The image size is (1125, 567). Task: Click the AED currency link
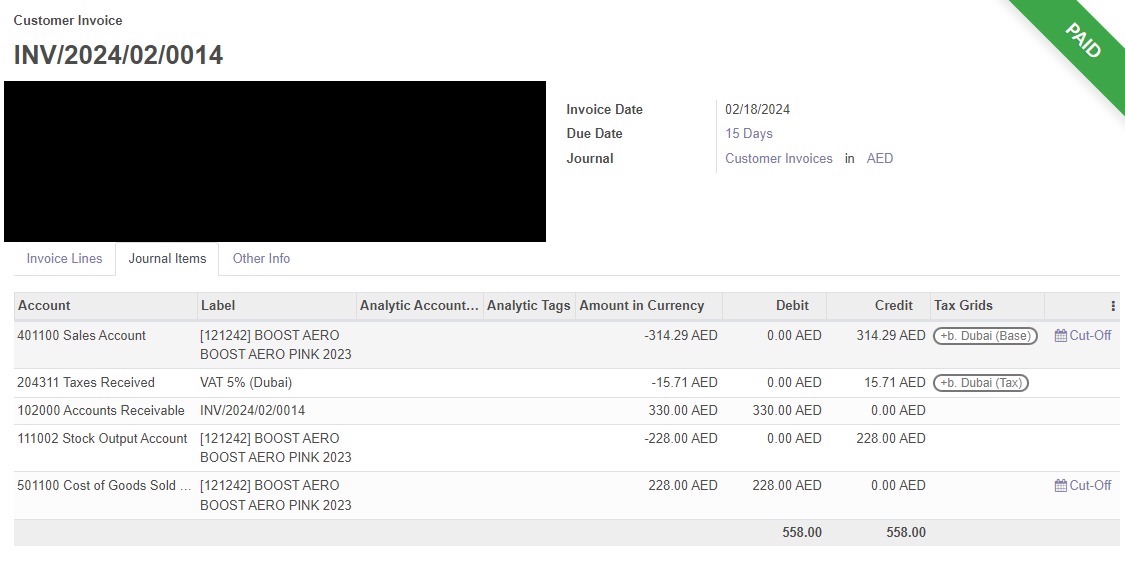click(880, 159)
